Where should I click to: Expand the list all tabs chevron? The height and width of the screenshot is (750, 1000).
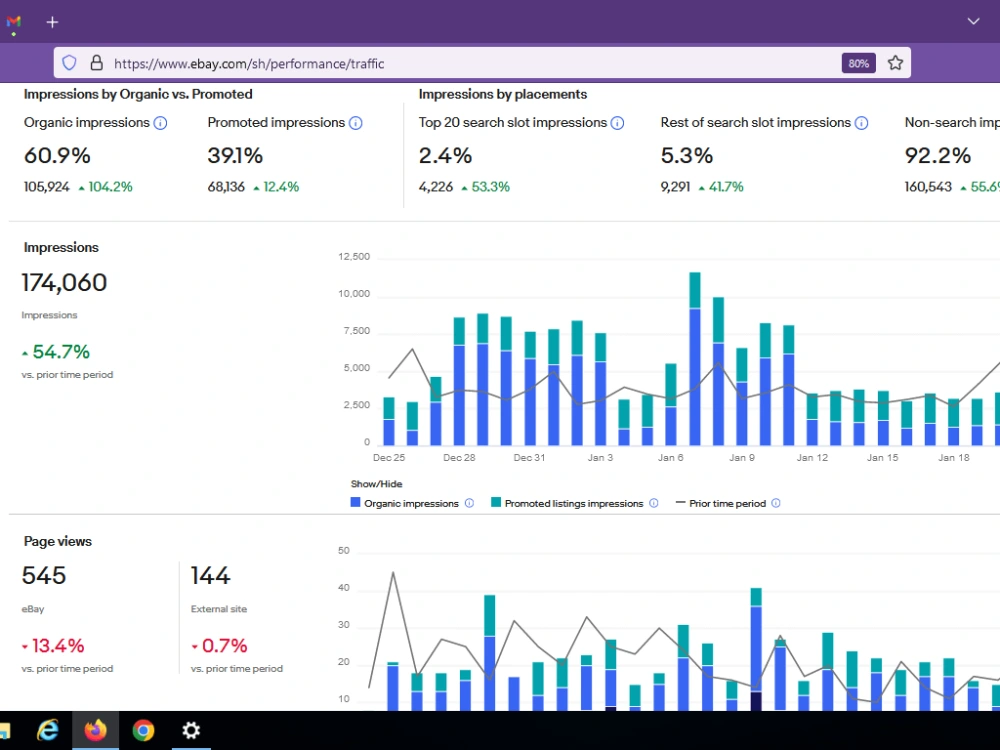point(973,21)
